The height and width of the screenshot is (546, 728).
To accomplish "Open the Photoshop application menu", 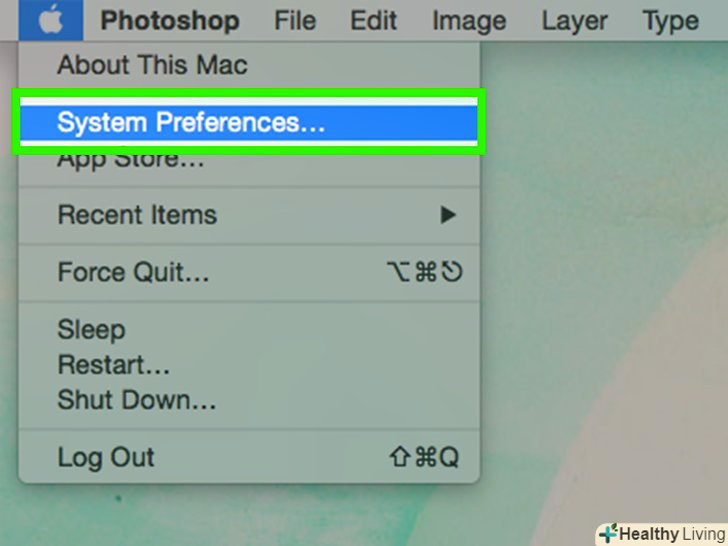I will (170, 20).
